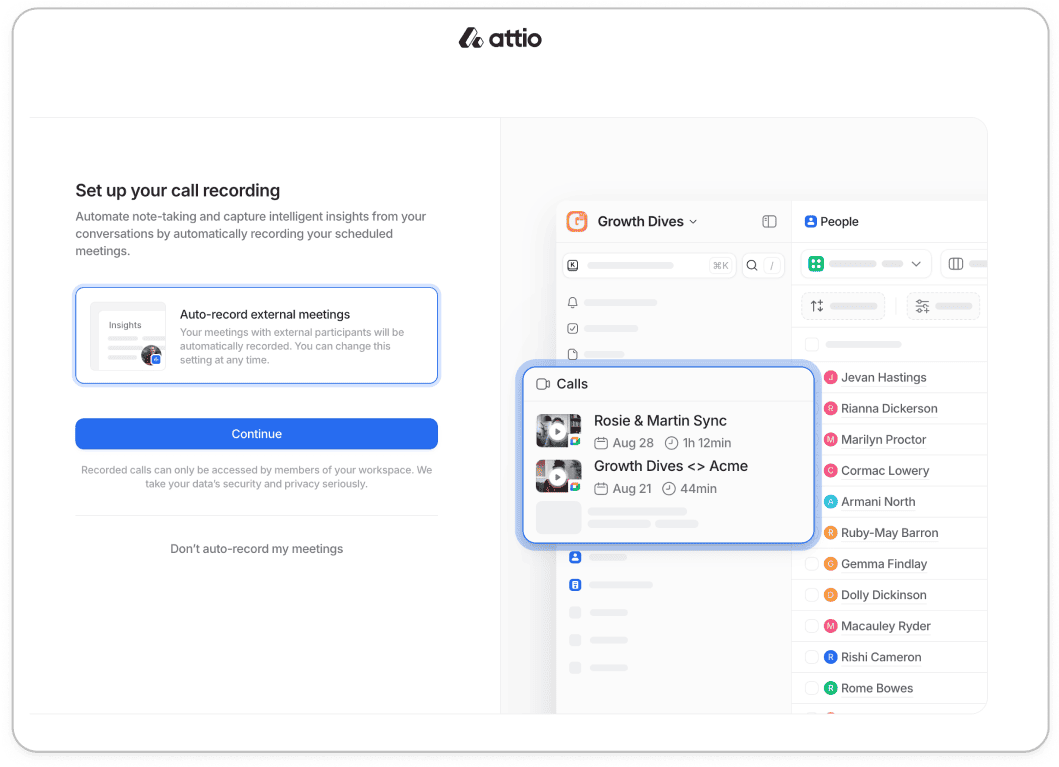Click the Calls video camera icon

543,384
